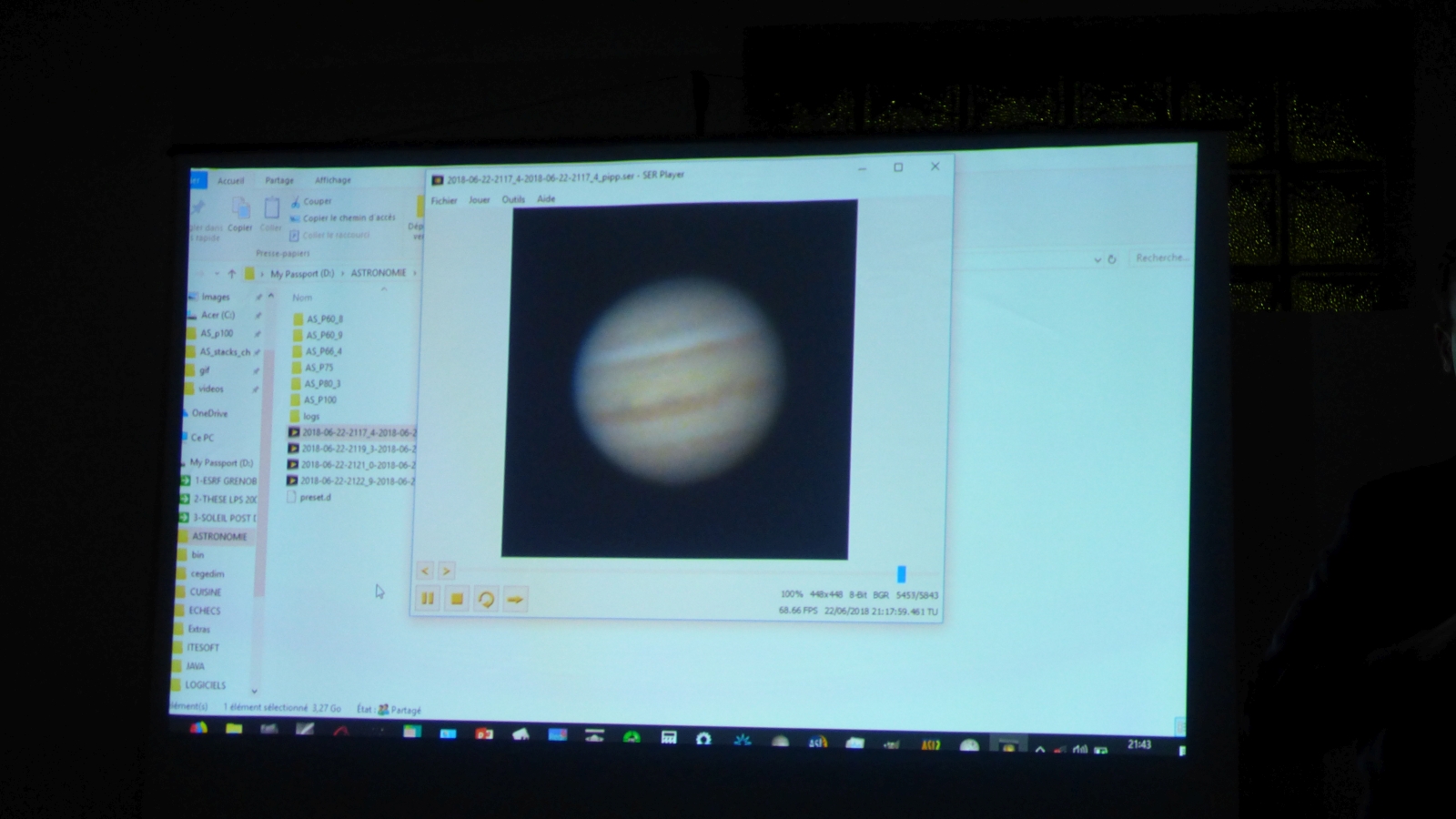Select file 2018-06-22-2121_0 SER video
The height and width of the screenshot is (819, 1456).
351,464
